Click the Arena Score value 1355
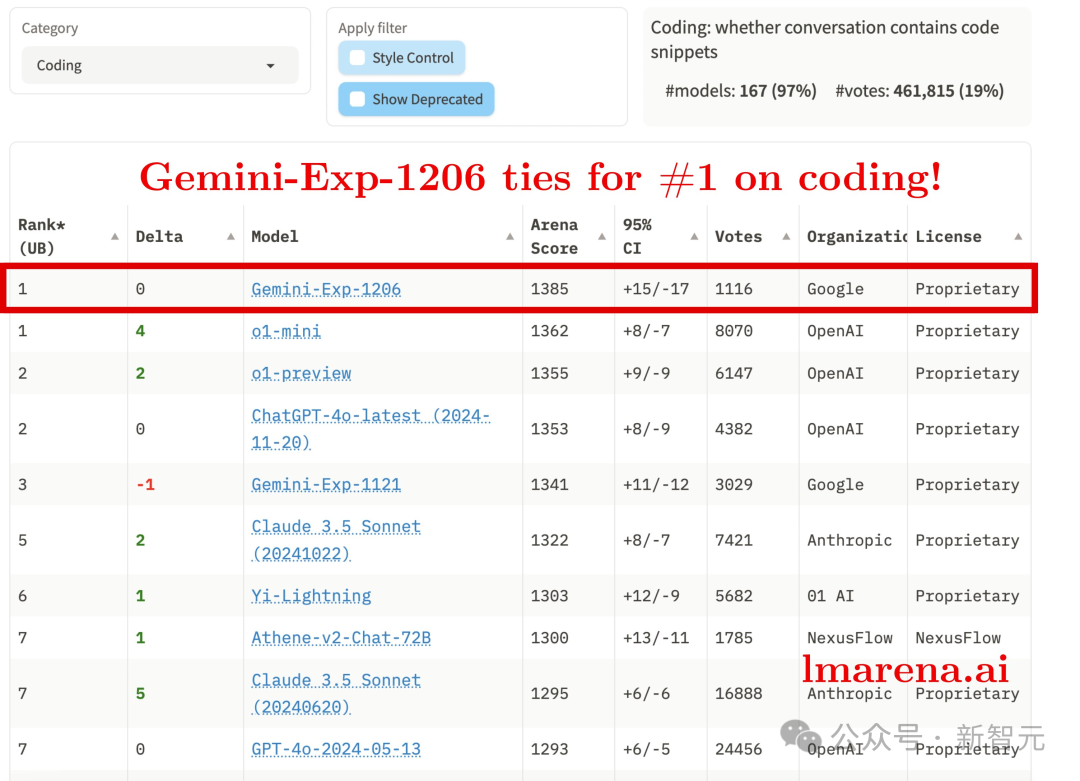Viewport: 1080px width, 781px height. click(550, 373)
